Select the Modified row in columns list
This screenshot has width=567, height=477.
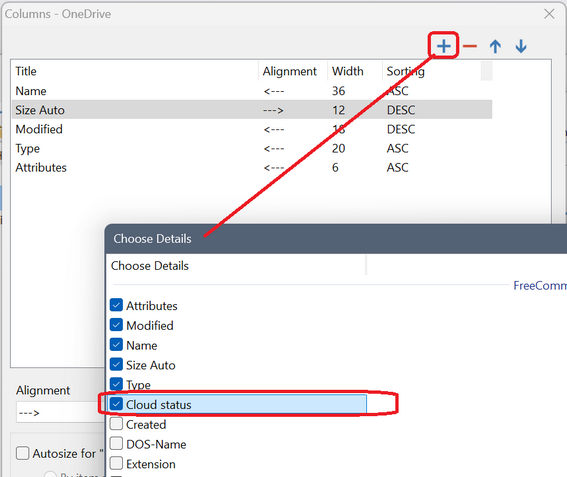pyautogui.click(x=252, y=129)
